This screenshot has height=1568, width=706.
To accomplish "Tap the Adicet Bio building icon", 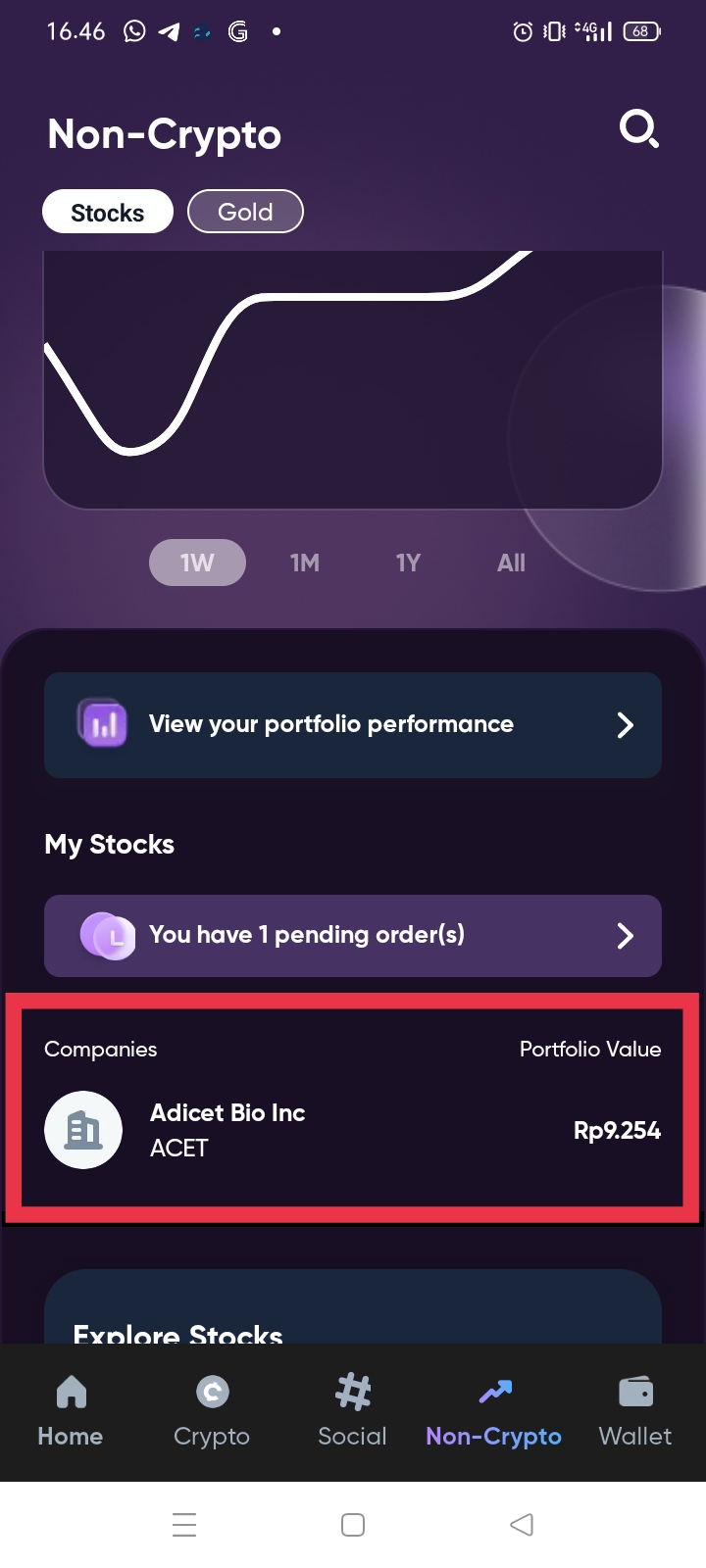I will tap(83, 1130).
